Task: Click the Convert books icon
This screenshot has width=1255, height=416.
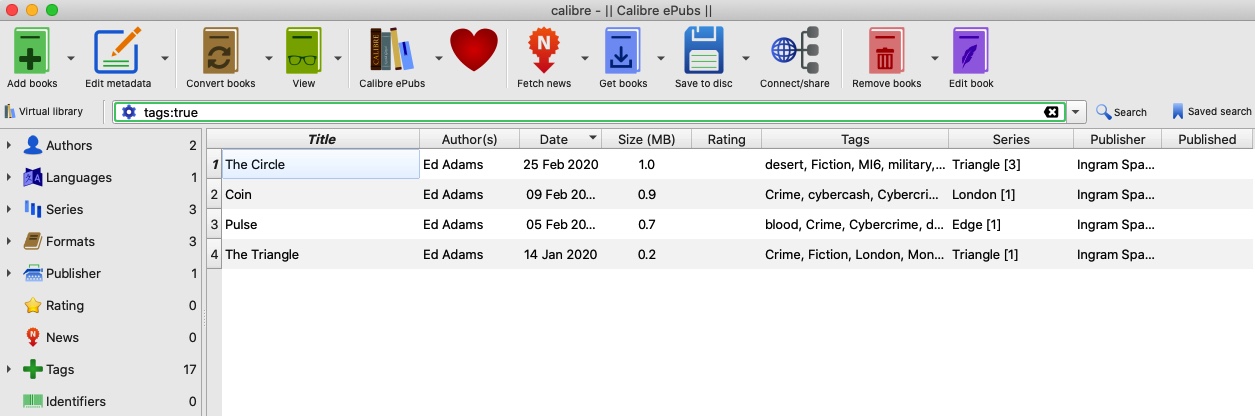Action: coord(221,50)
